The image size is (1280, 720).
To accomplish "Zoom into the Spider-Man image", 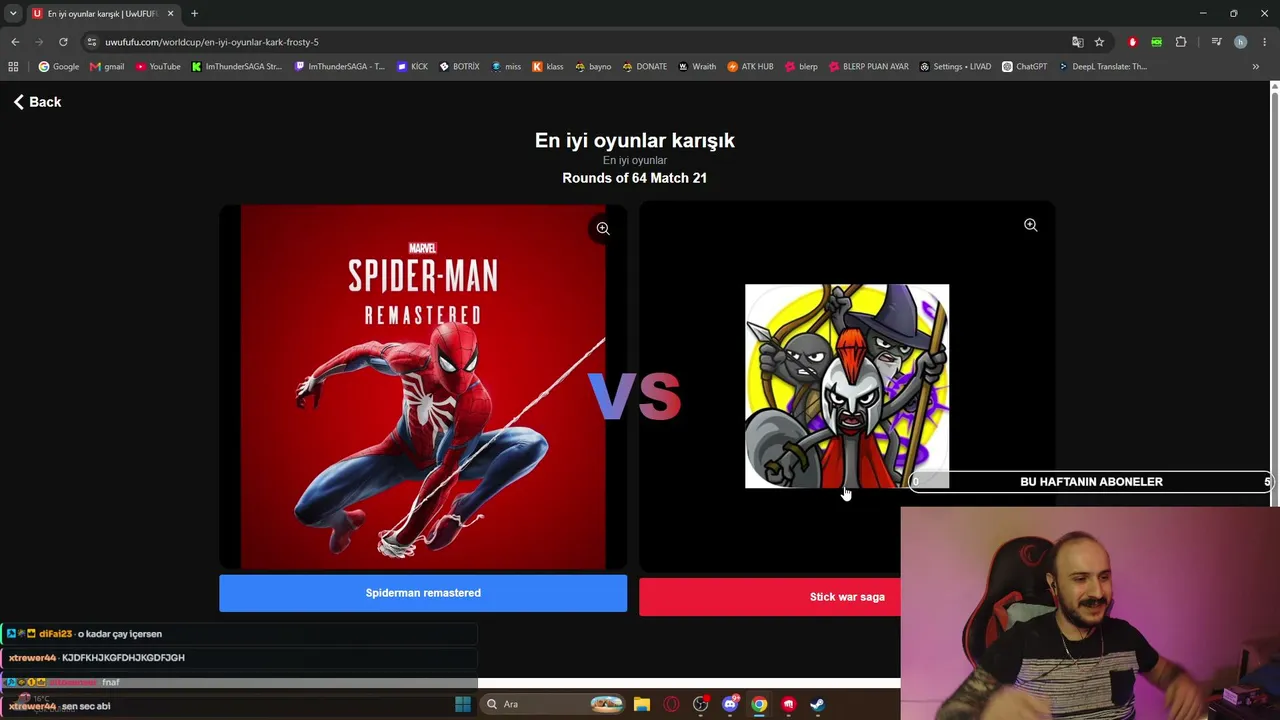I will tap(603, 229).
